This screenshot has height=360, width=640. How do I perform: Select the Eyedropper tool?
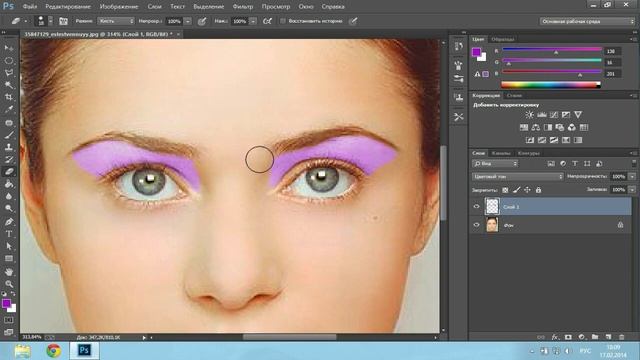coord(9,109)
